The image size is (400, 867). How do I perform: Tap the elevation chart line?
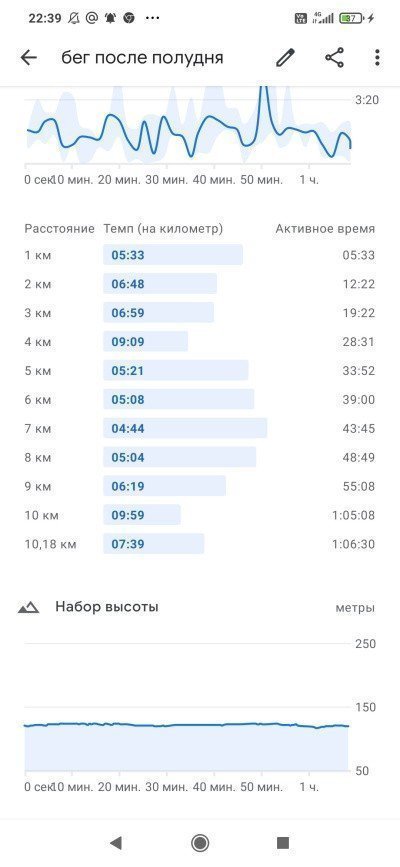186,725
